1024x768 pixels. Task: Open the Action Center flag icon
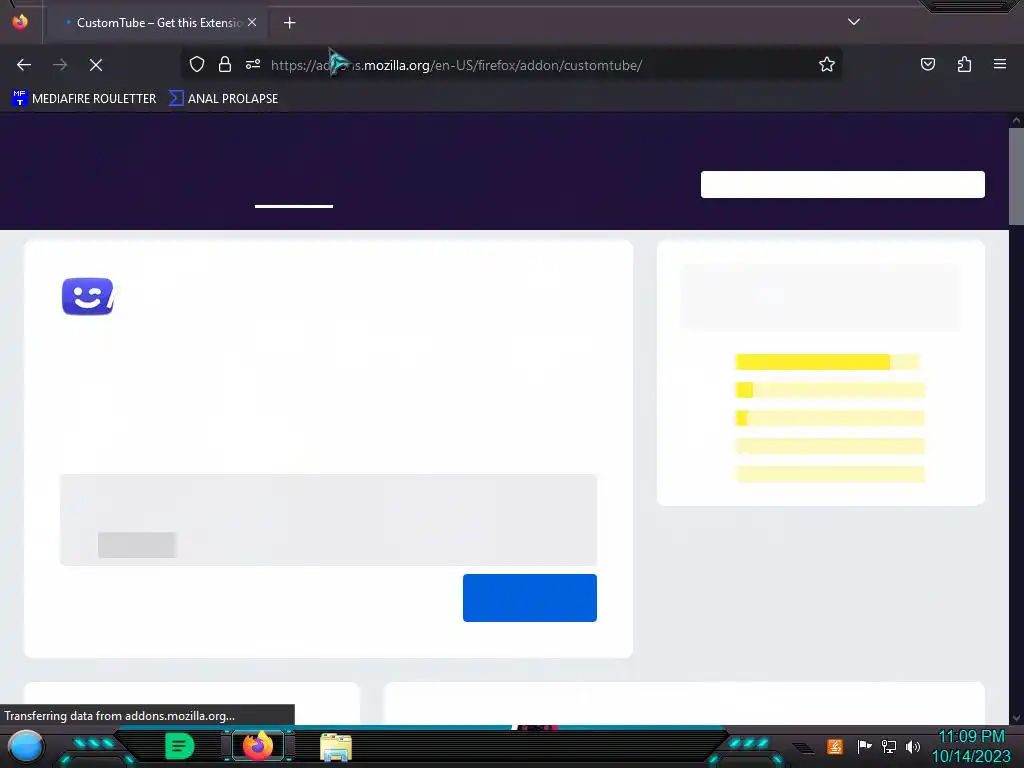pos(864,746)
